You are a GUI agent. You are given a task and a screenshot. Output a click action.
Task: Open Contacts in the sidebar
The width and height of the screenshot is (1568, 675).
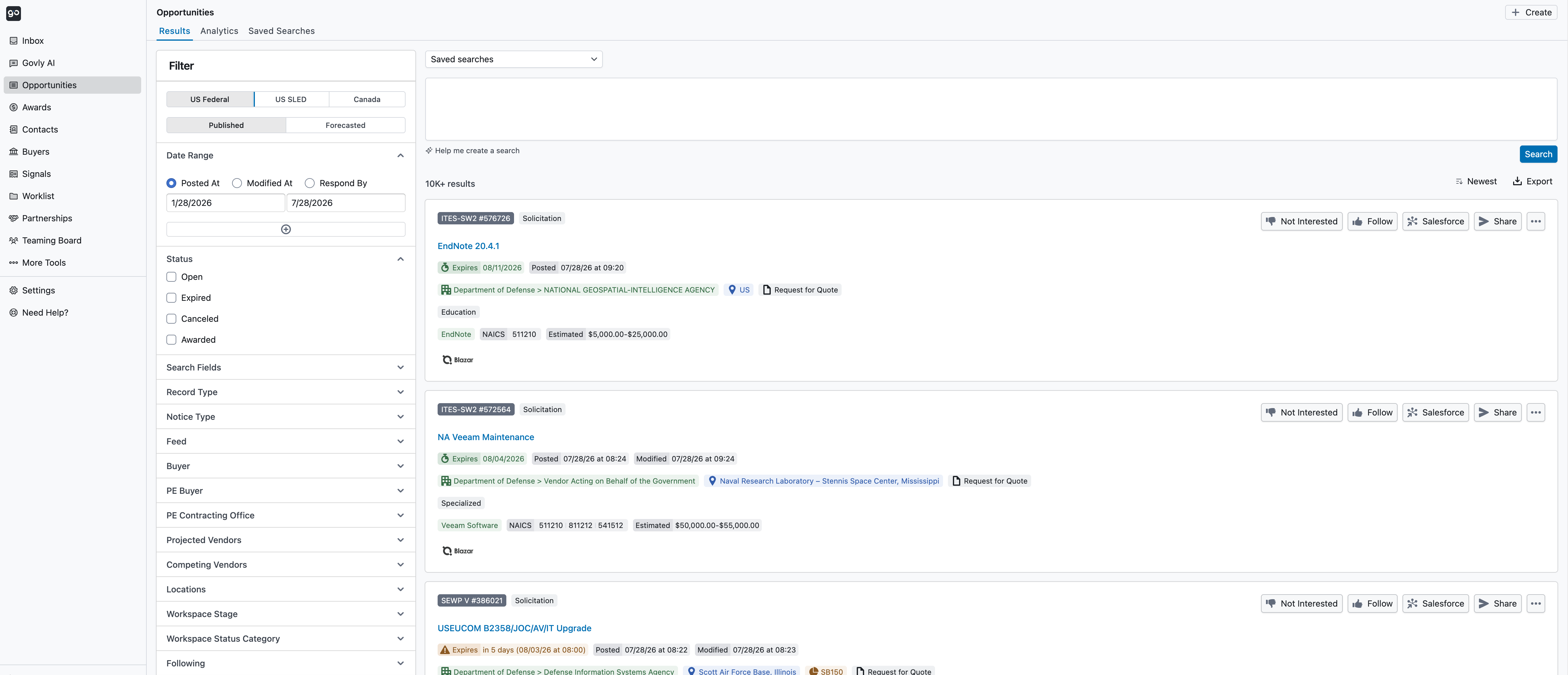pos(72,130)
